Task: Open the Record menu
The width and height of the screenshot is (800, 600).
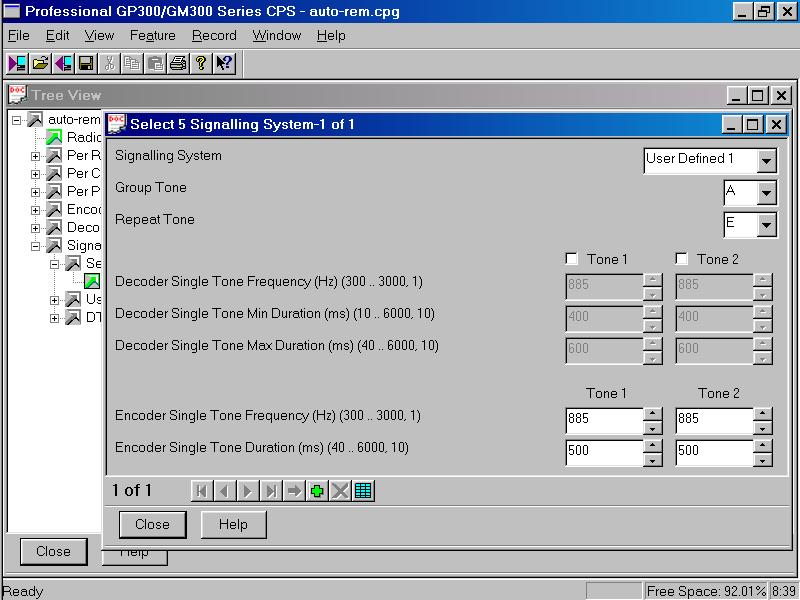Action: 214,36
